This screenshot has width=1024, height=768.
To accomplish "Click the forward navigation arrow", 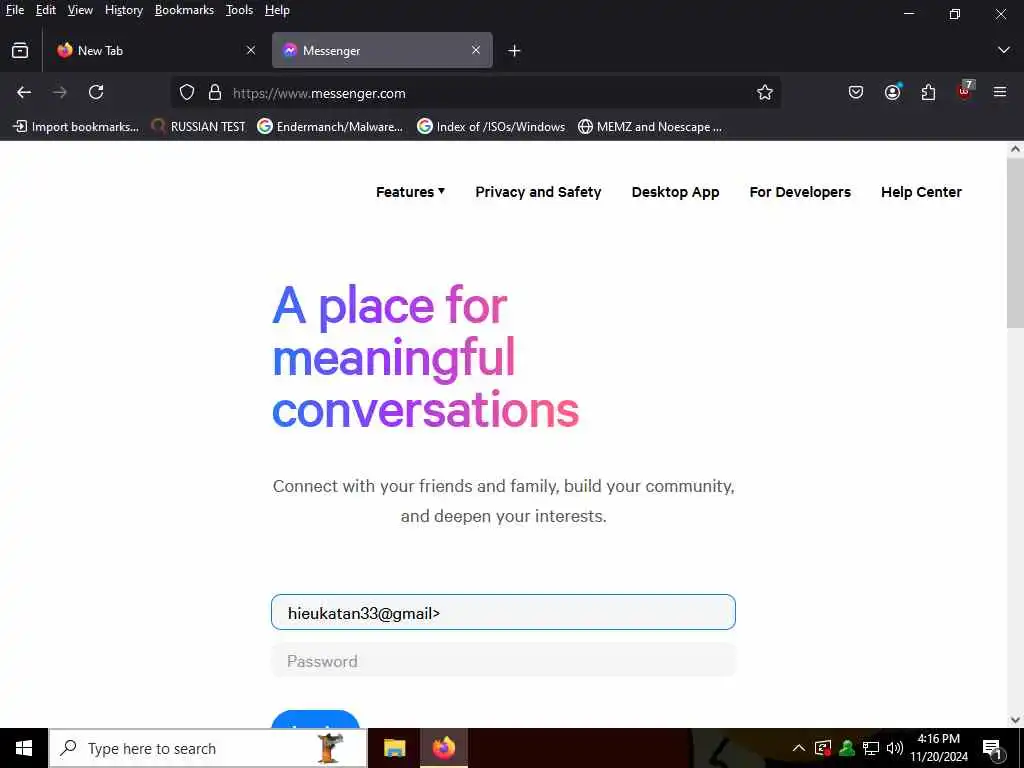I will 60,92.
